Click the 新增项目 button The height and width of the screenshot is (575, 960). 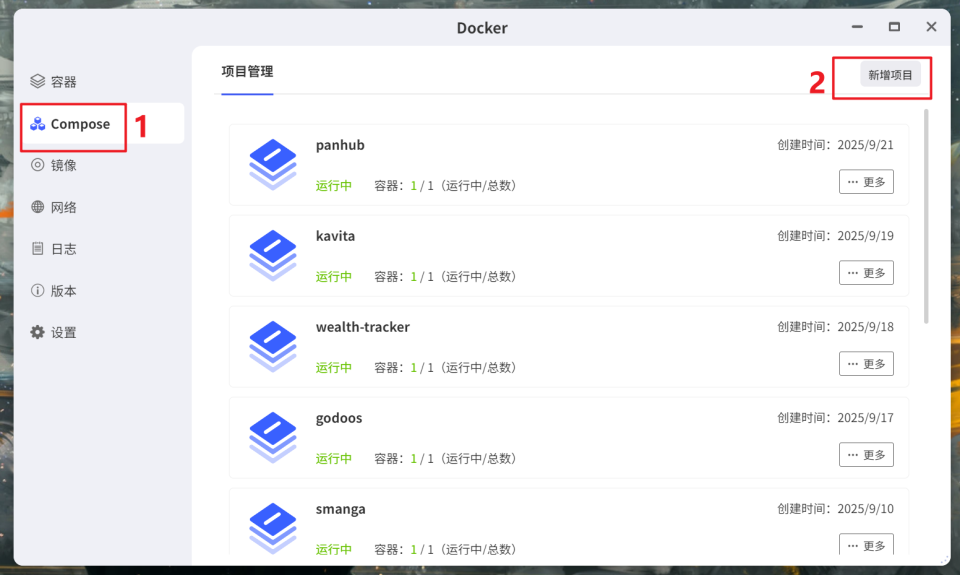(890, 75)
